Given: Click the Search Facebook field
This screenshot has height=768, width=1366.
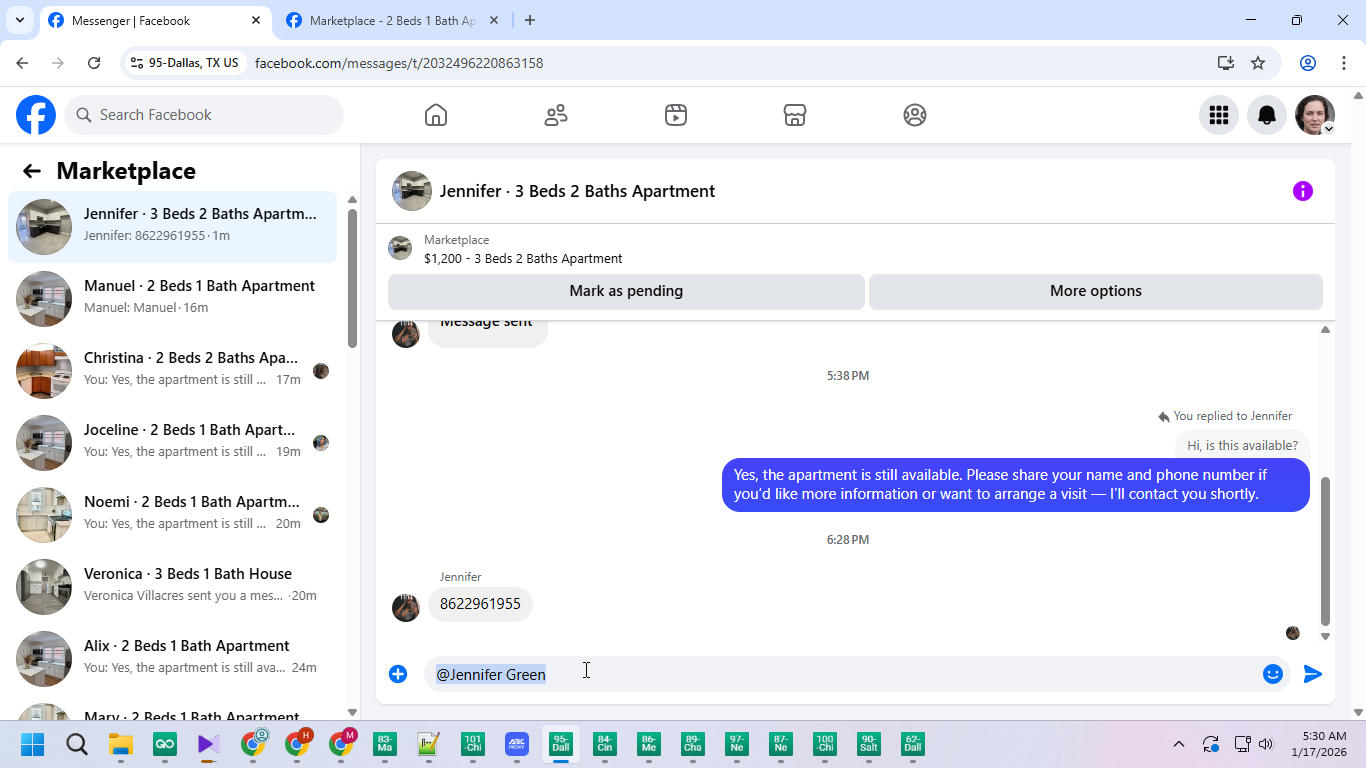Looking at the screenshot, I should 204,115.
